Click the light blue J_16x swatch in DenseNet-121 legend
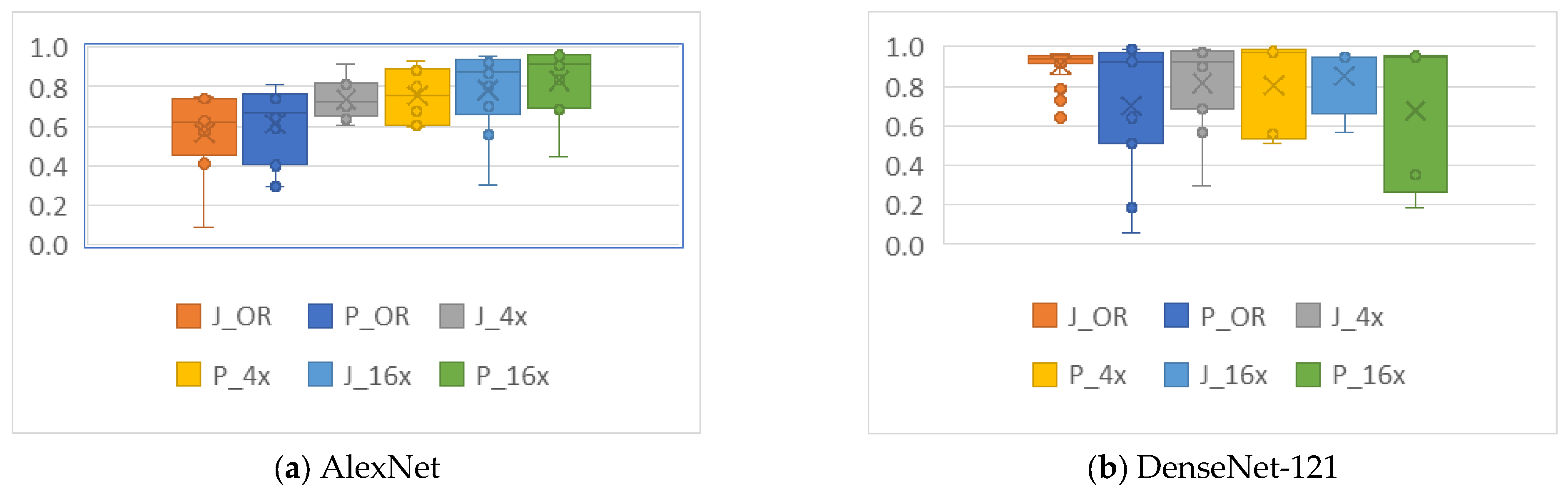 pyautogui.click(x=1176, y=374)
